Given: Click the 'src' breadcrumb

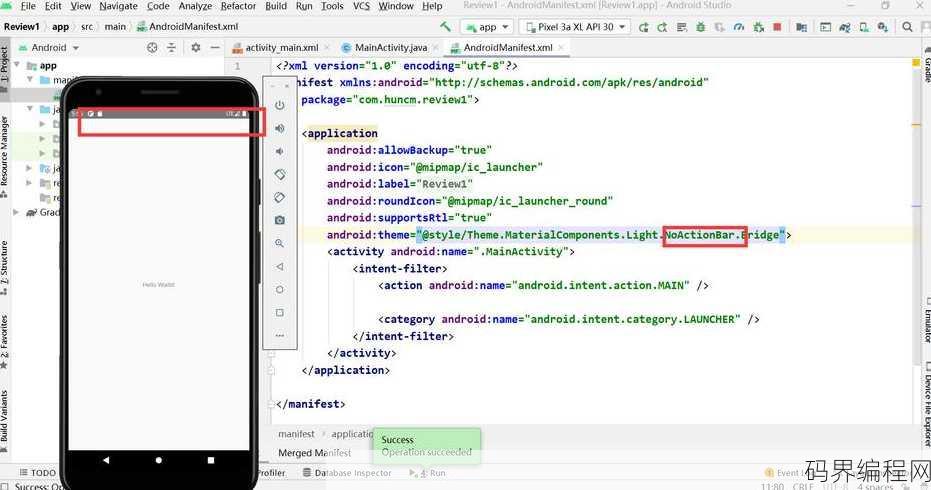Looking at the screenshot, I should coord(87,27).
